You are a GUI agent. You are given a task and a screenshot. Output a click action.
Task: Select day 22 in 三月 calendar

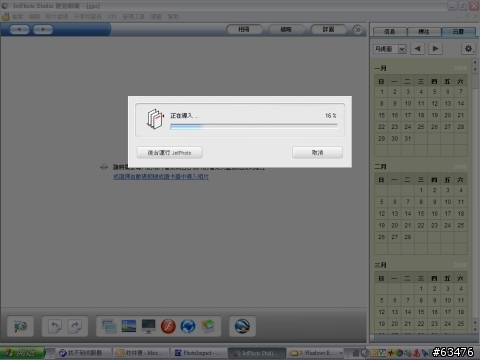coord(421,324)
